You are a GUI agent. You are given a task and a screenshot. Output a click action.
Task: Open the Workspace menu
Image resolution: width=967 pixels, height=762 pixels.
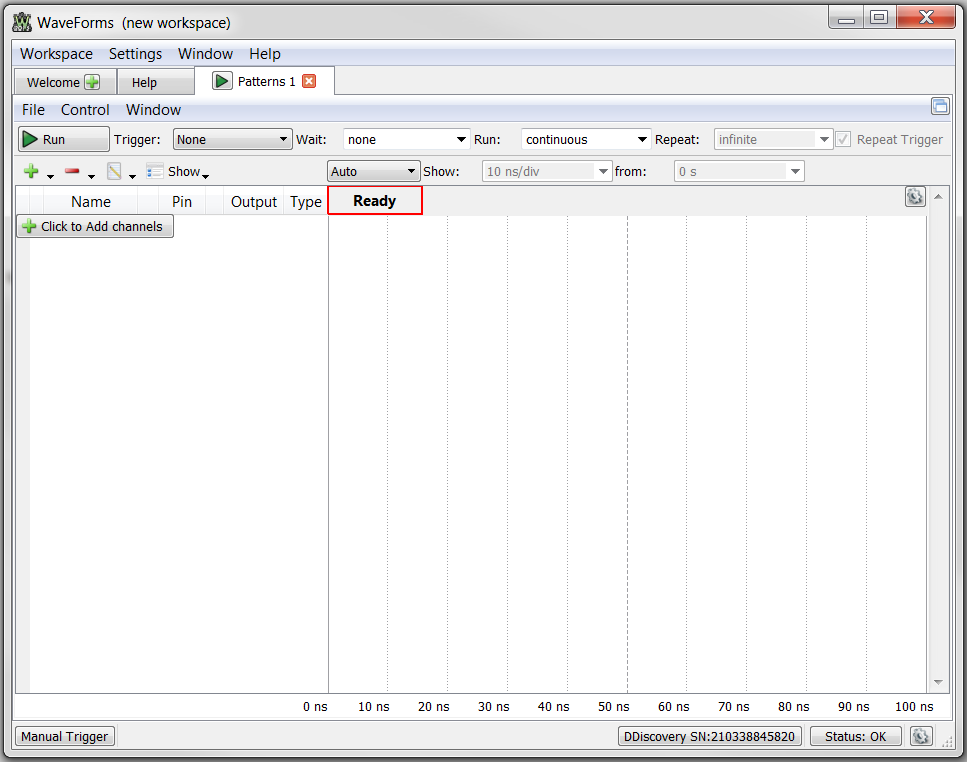(56, 54)
